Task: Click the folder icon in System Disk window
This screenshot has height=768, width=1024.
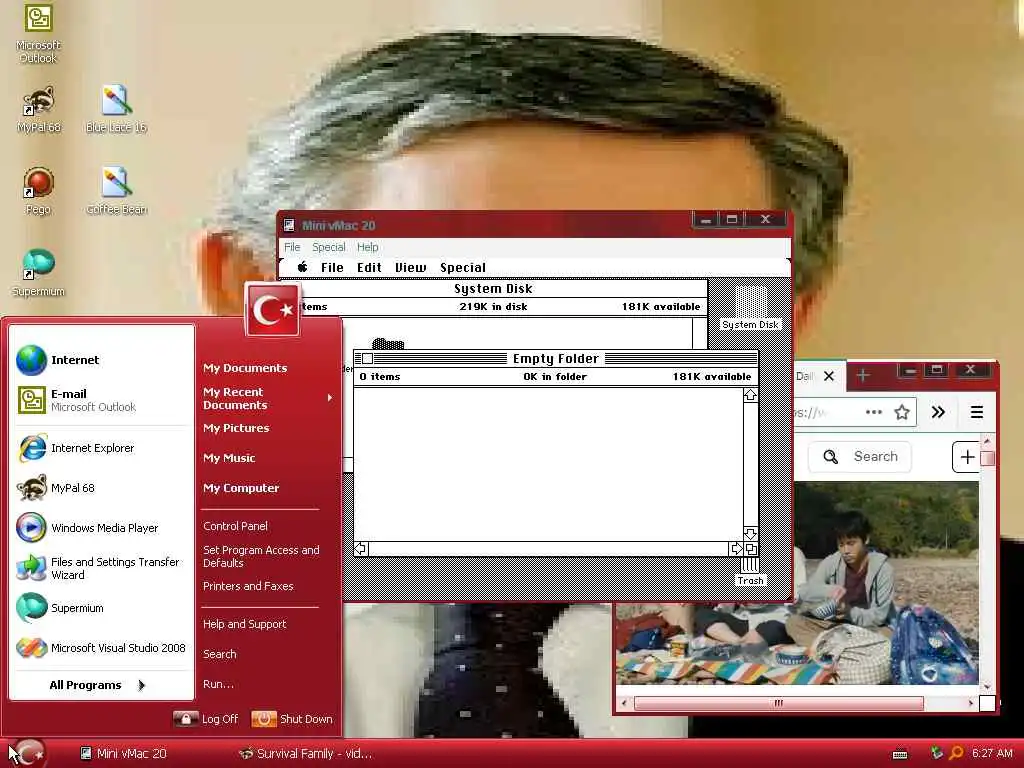Action: click(388, 344)
